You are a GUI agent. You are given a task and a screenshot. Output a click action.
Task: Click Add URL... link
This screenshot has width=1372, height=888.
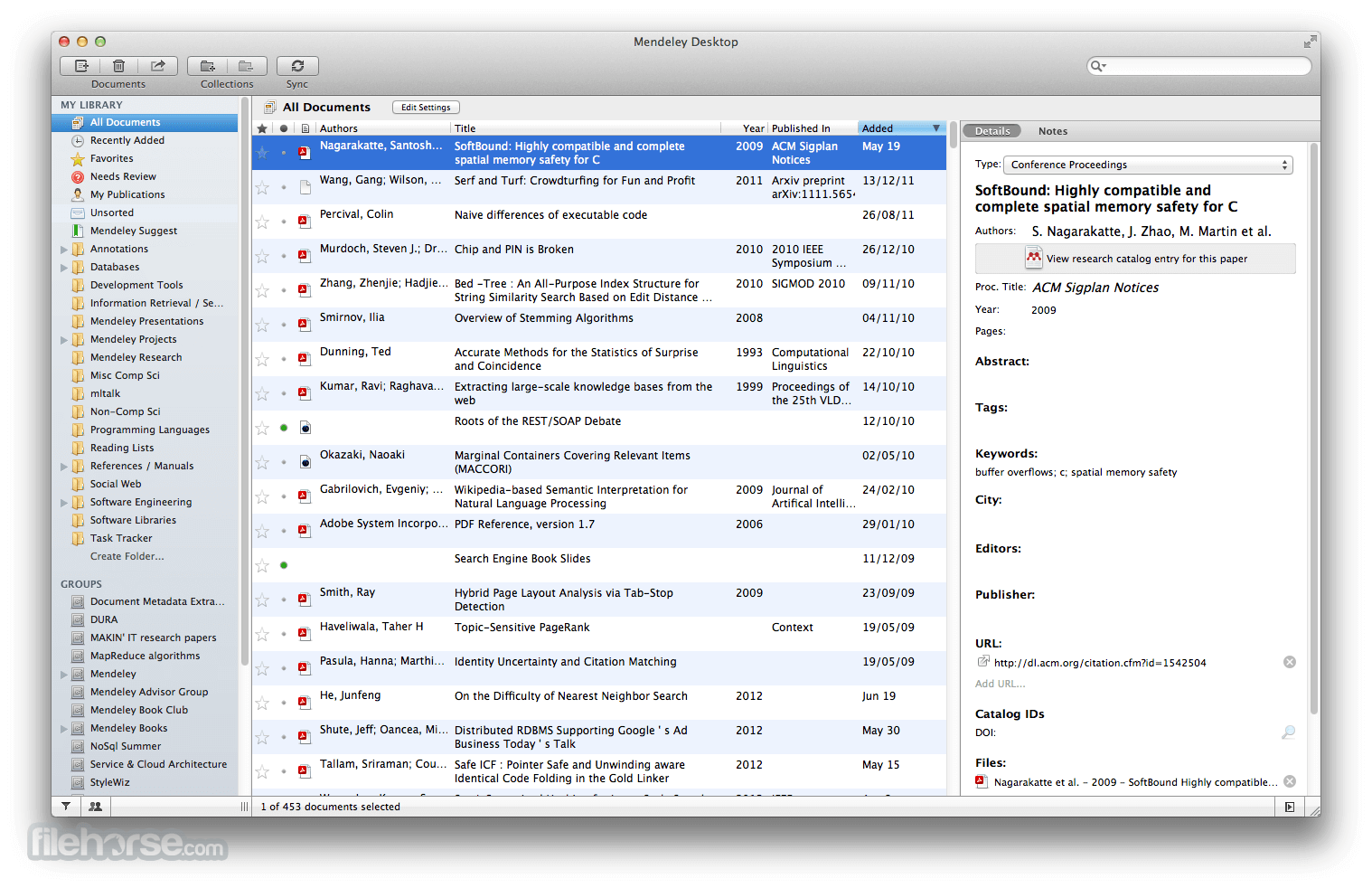click(x=1000, y=684)
